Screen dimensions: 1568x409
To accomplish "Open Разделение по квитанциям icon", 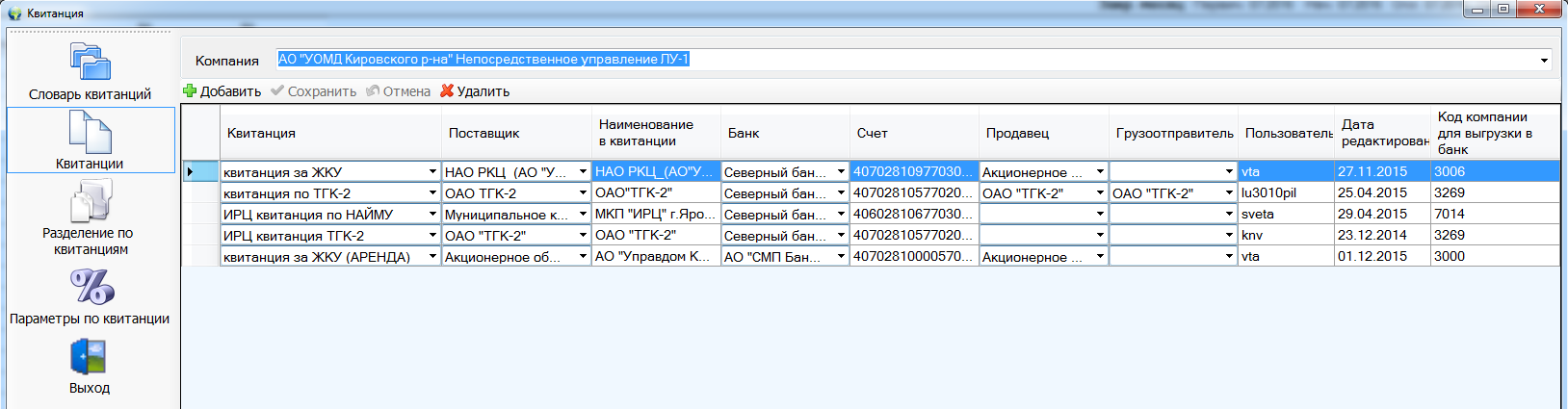I will [90, 202].
